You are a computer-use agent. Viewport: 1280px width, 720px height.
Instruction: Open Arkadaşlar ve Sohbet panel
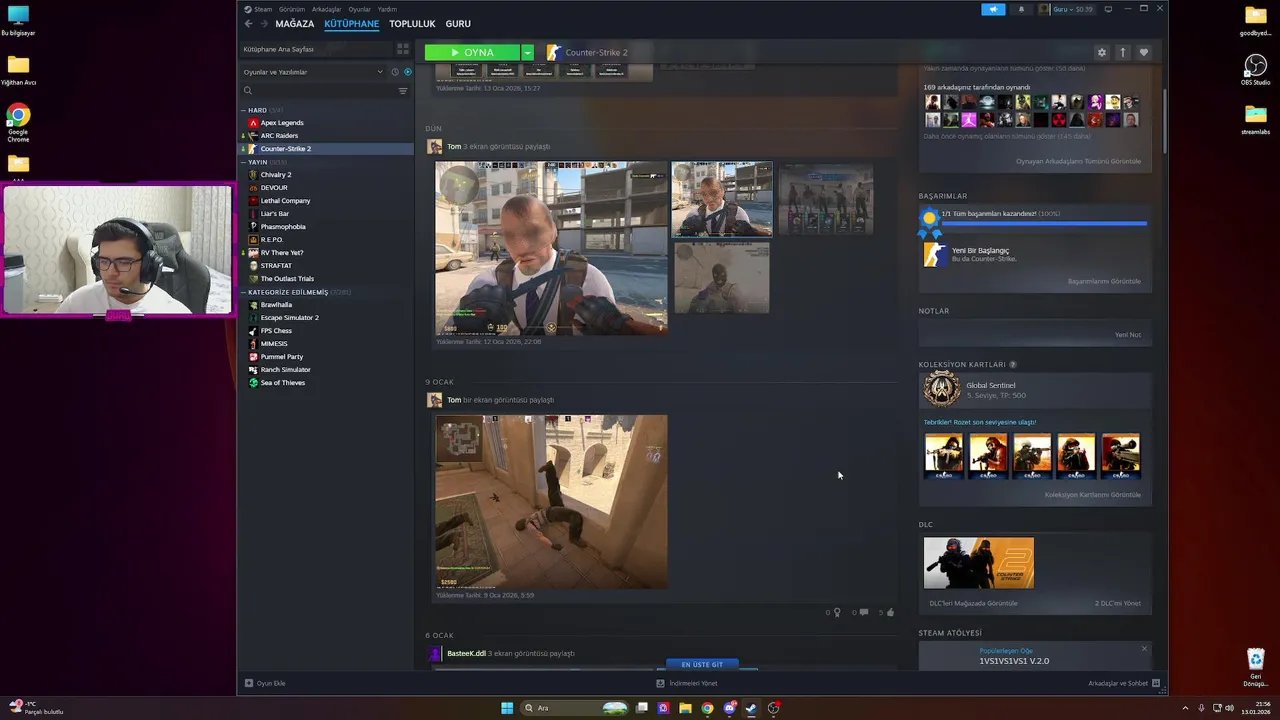tap(1124, 684)
